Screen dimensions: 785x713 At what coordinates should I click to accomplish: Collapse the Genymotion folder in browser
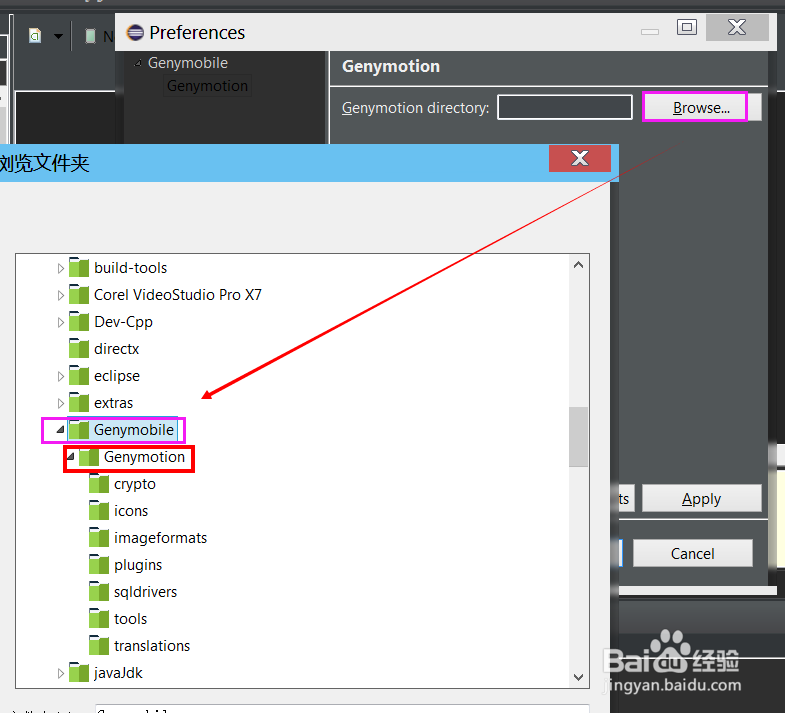[71, 456]
